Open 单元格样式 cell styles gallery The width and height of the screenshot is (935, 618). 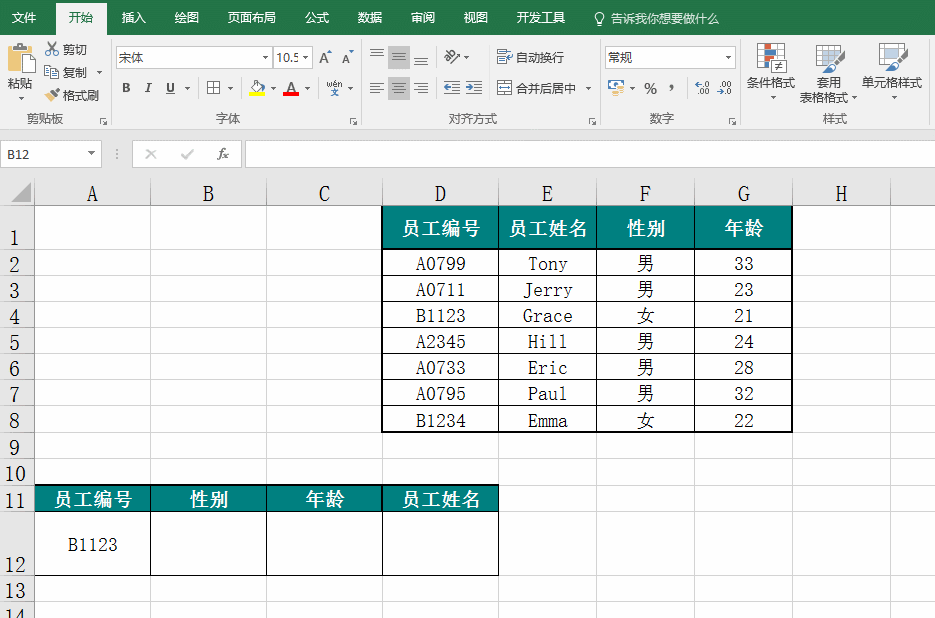(892, 72)
